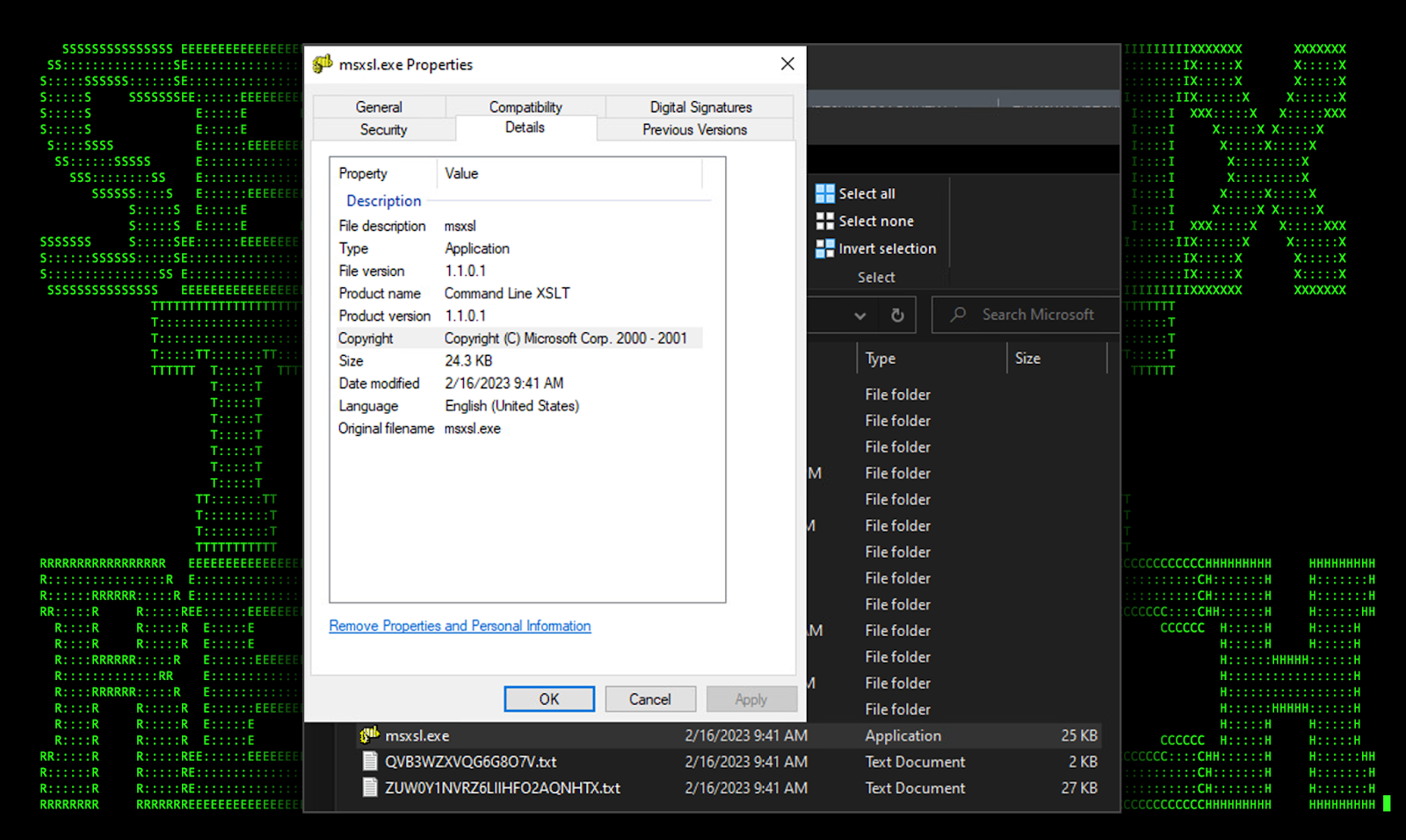Open the Previous Versions tab
1406x840 pixels.
[x=694, y=130]
